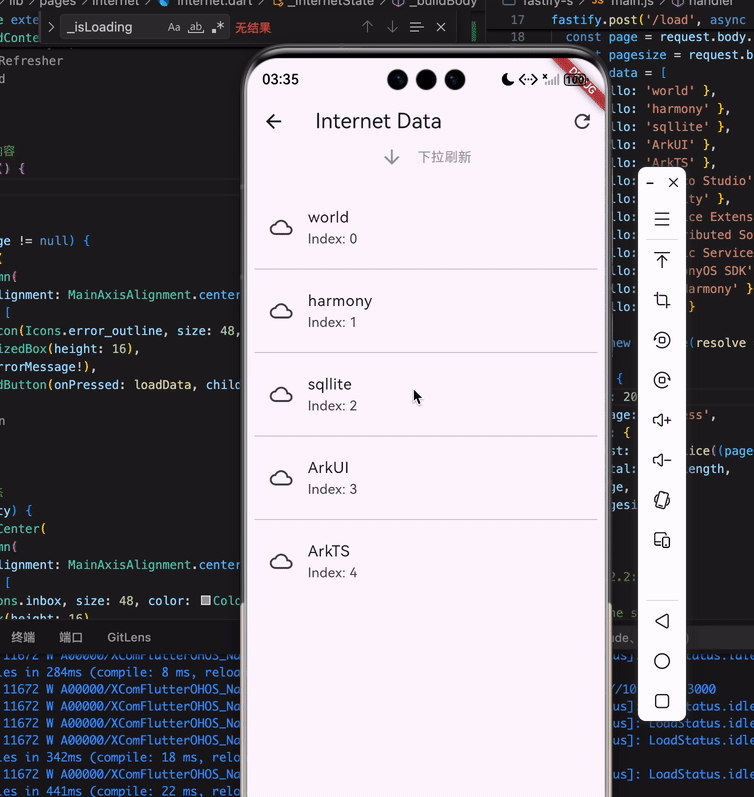Click emulator shake device icon
This screenshot has height=797, width=754.
tap(662, 500)
